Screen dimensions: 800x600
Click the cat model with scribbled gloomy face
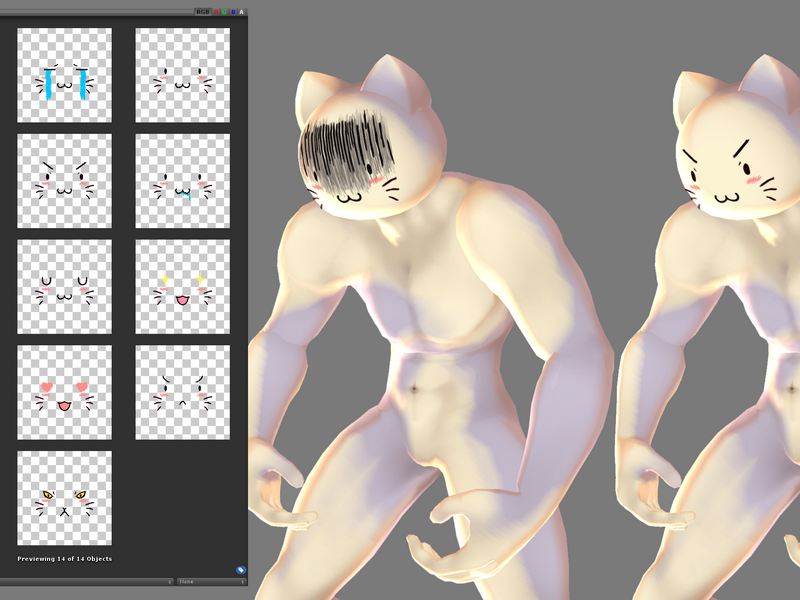(x=429, y=327)
